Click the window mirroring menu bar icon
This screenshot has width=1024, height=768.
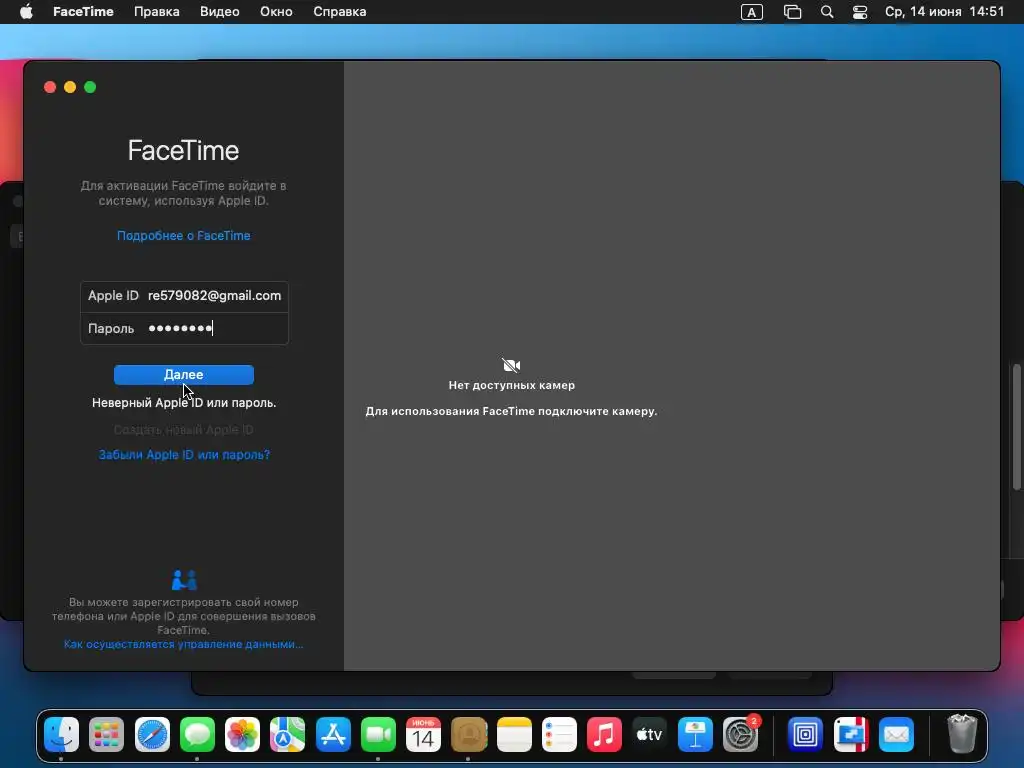point(792,12)
